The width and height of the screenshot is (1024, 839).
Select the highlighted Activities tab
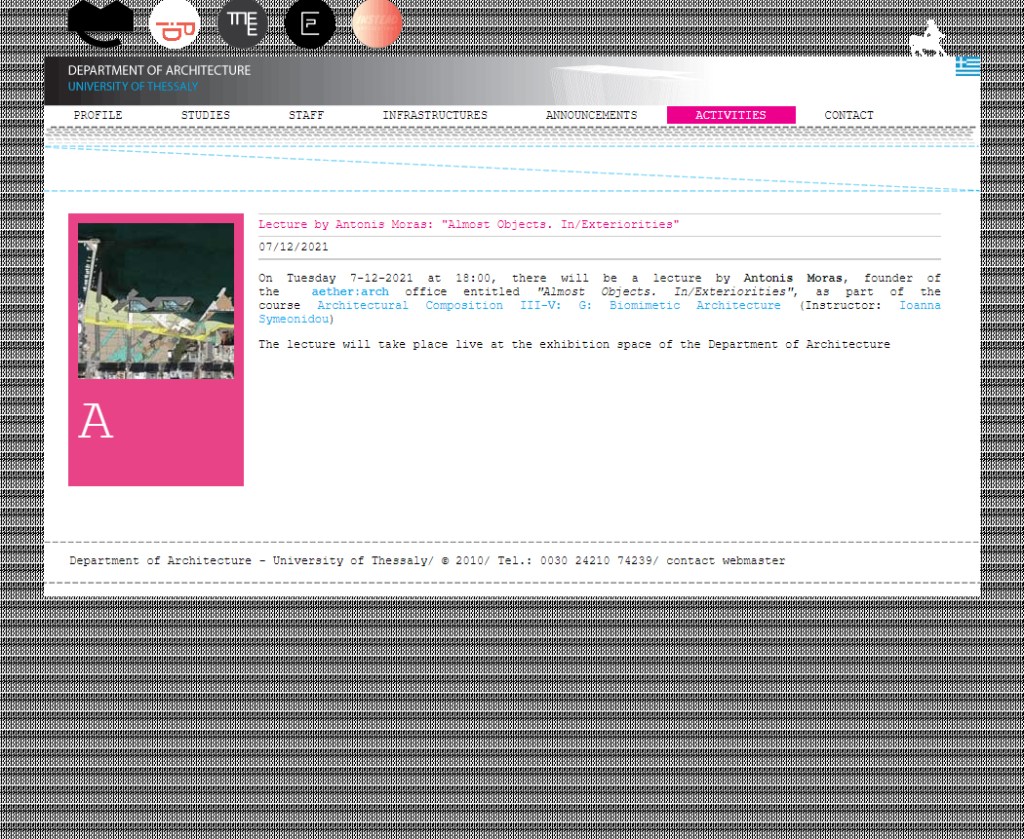point(730,116)
